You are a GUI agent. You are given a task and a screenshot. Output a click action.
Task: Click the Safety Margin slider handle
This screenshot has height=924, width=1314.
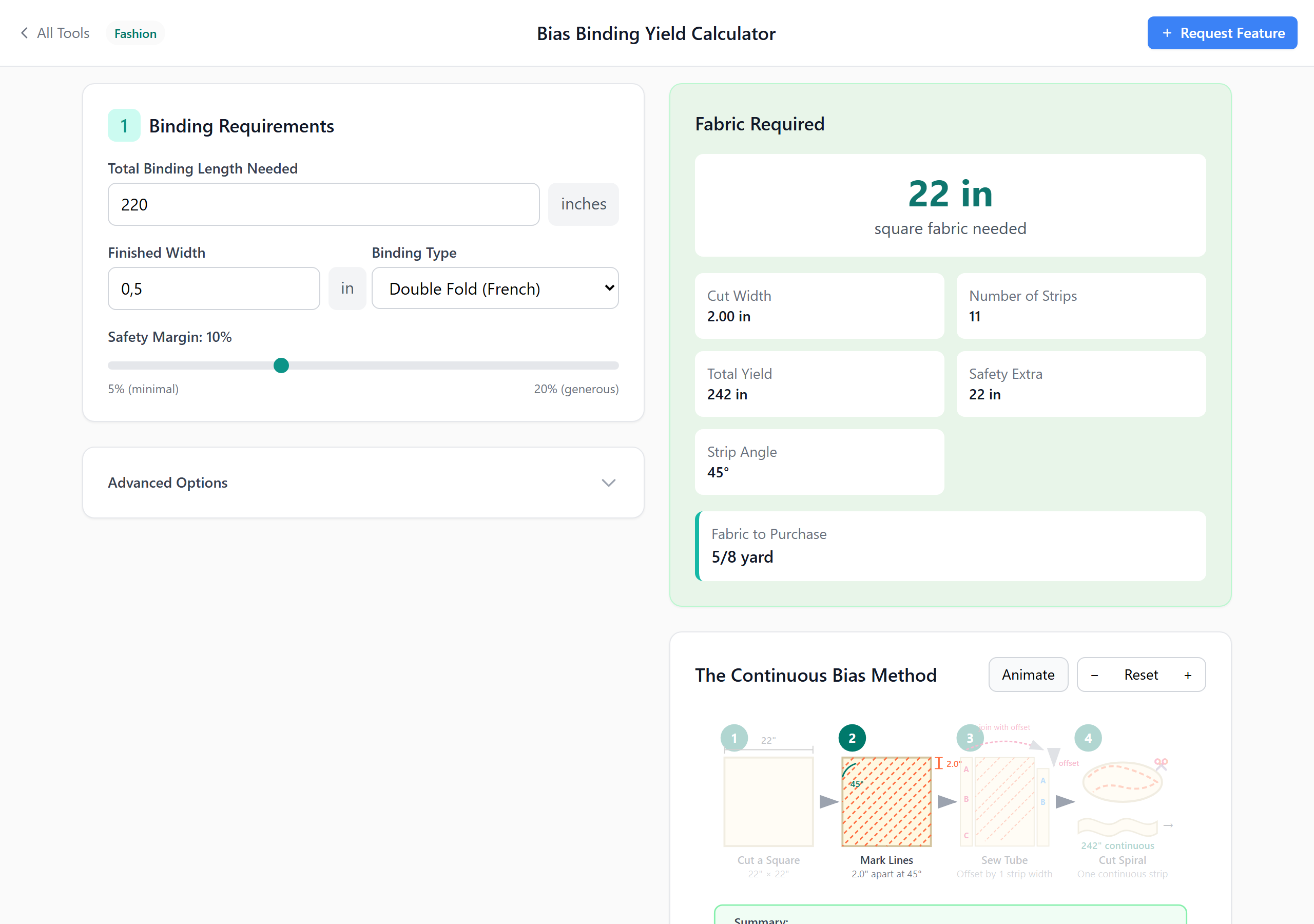click(x=281, y=365)
